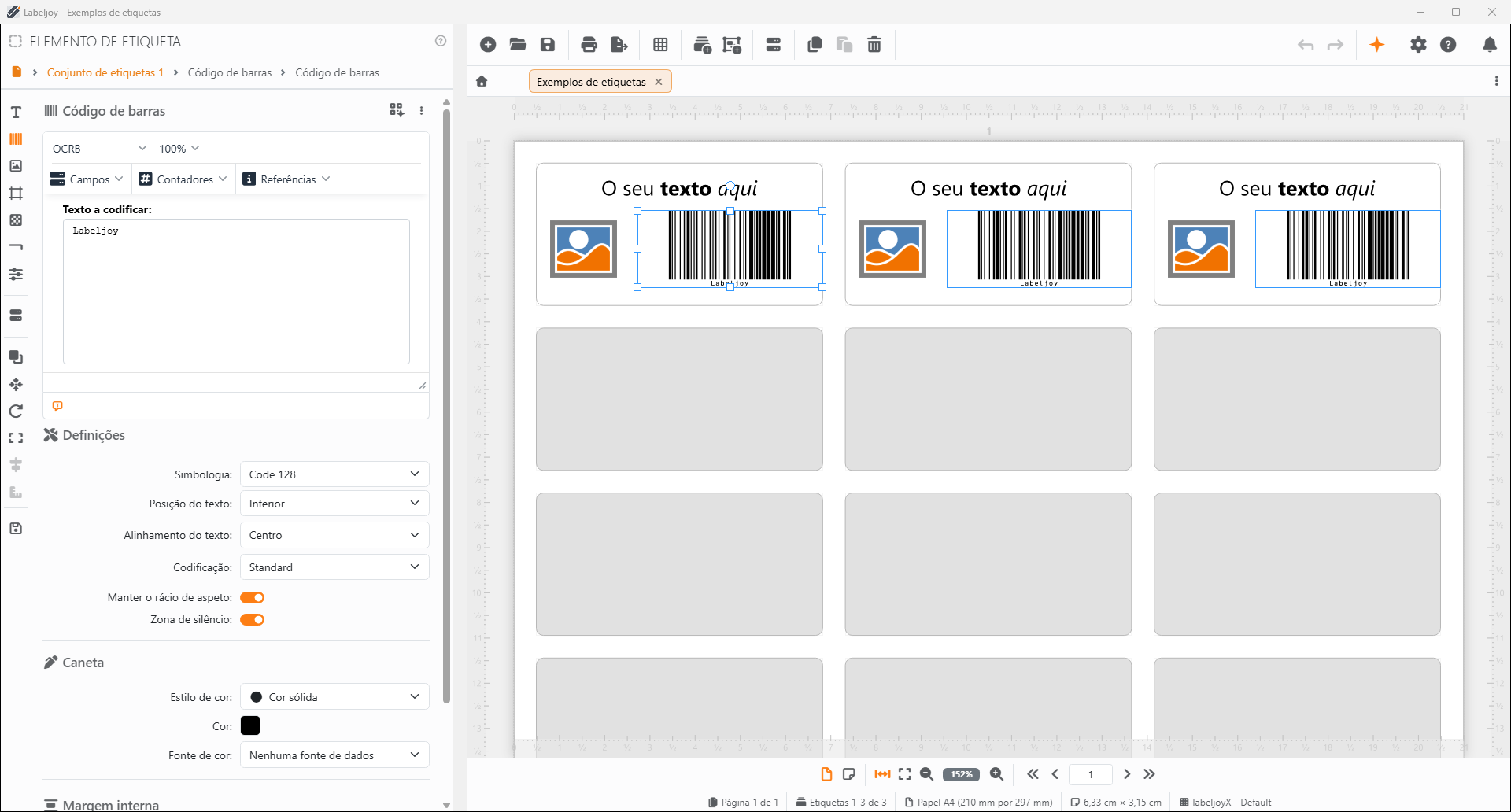Viewport: 1511px width, 812px height.
Task: Click the QR add icon in barcode header
Action: click(x=397, y=110)
